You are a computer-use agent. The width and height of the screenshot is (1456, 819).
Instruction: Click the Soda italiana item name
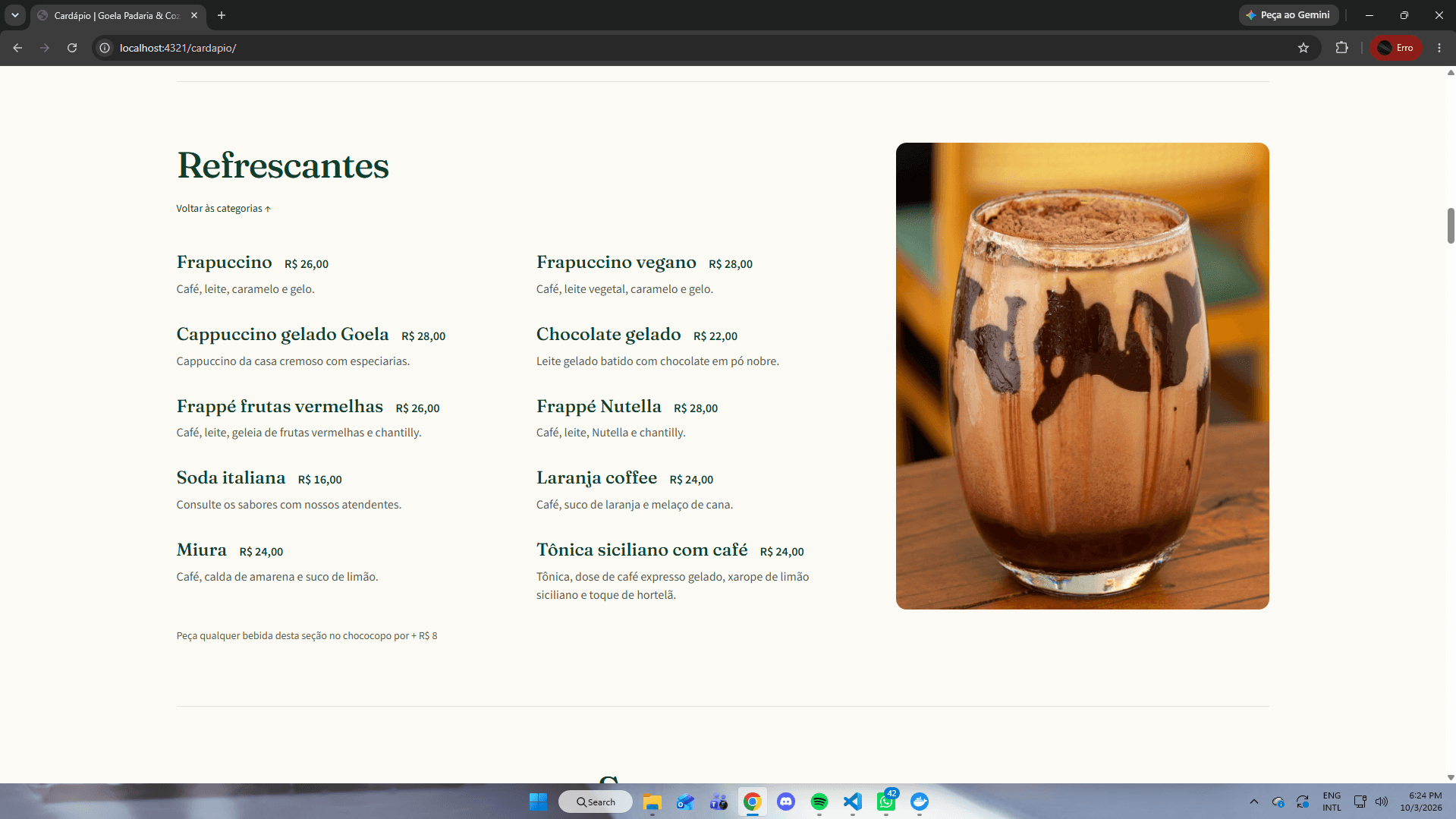231,478
